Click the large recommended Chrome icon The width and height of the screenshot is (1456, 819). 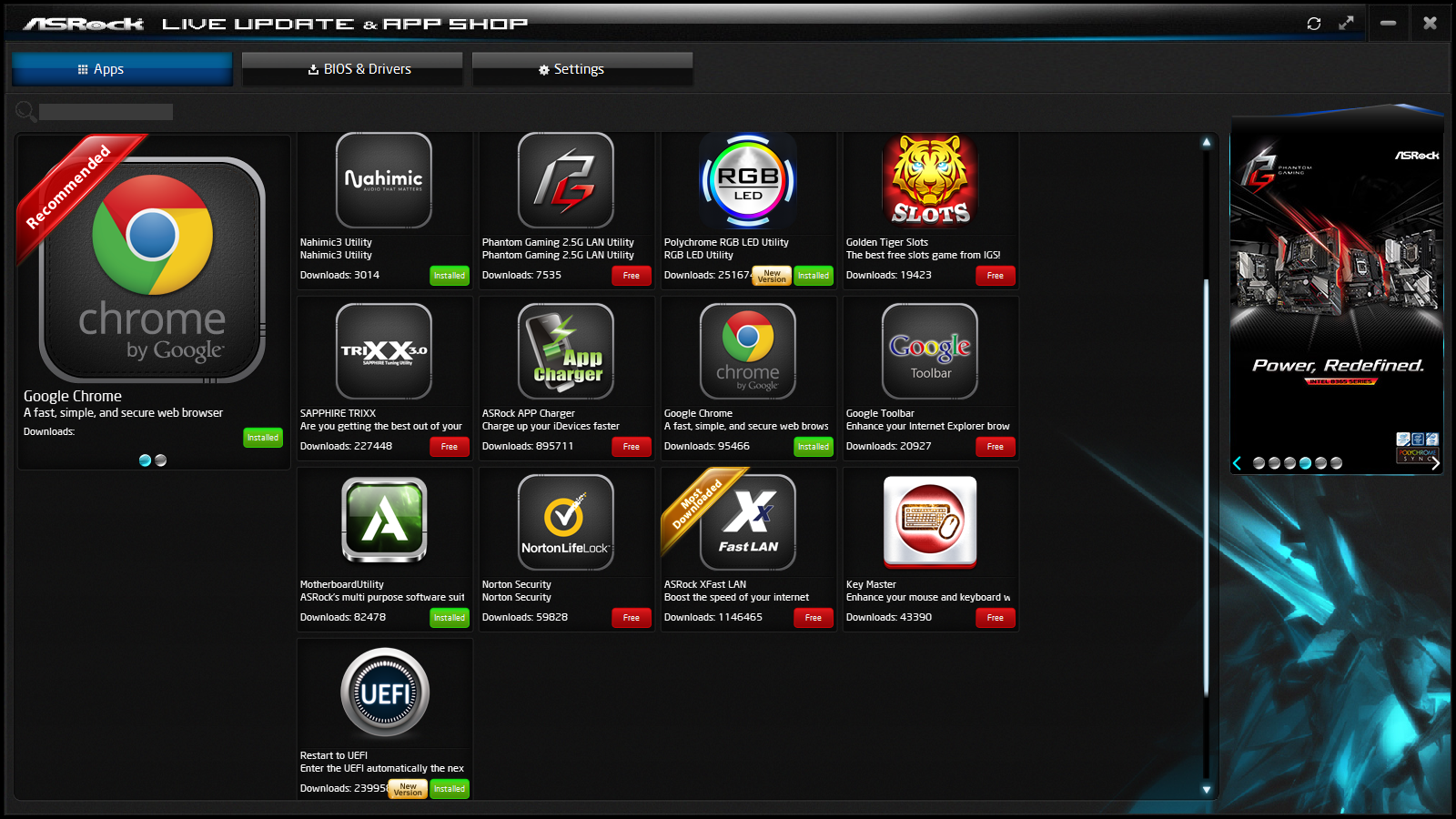153,270
